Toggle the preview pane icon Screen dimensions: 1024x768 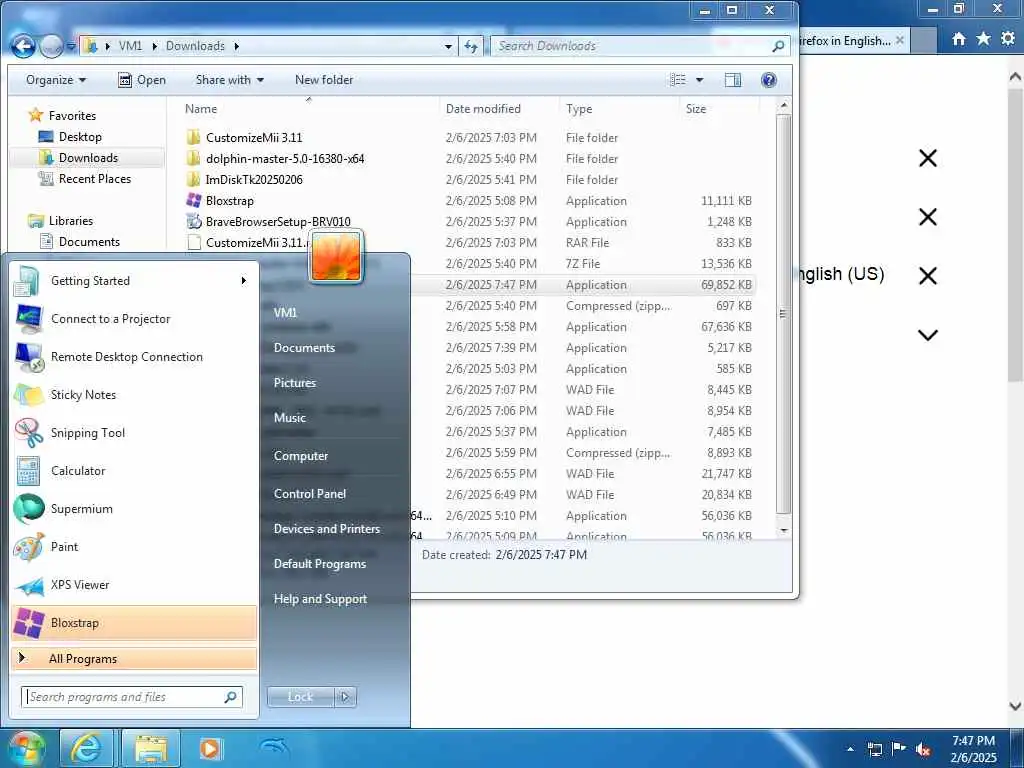733,80
